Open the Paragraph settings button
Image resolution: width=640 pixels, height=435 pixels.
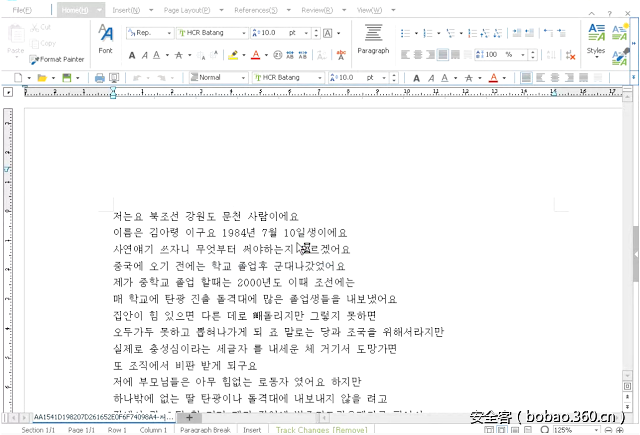click(x=373, y=39)
